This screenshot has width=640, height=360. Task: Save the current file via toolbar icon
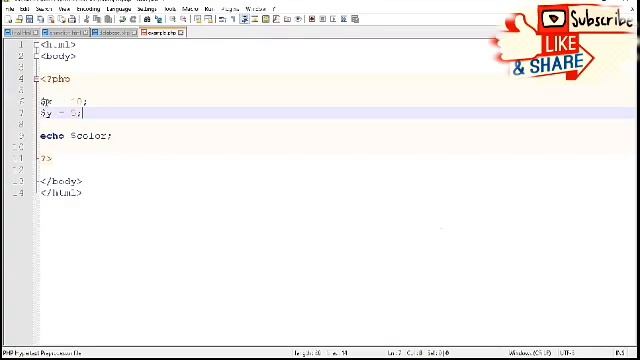(29, 19)
